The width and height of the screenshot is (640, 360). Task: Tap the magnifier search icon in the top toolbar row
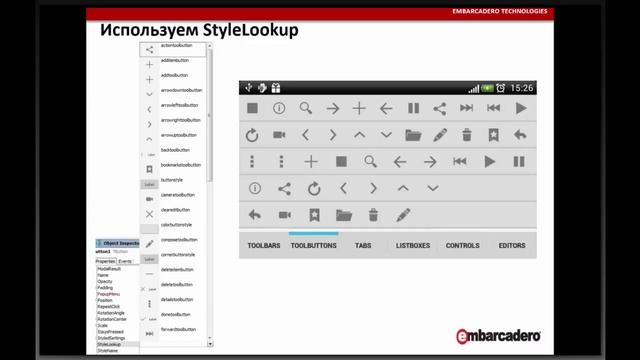pyautogui.click(x=306, y=108)
